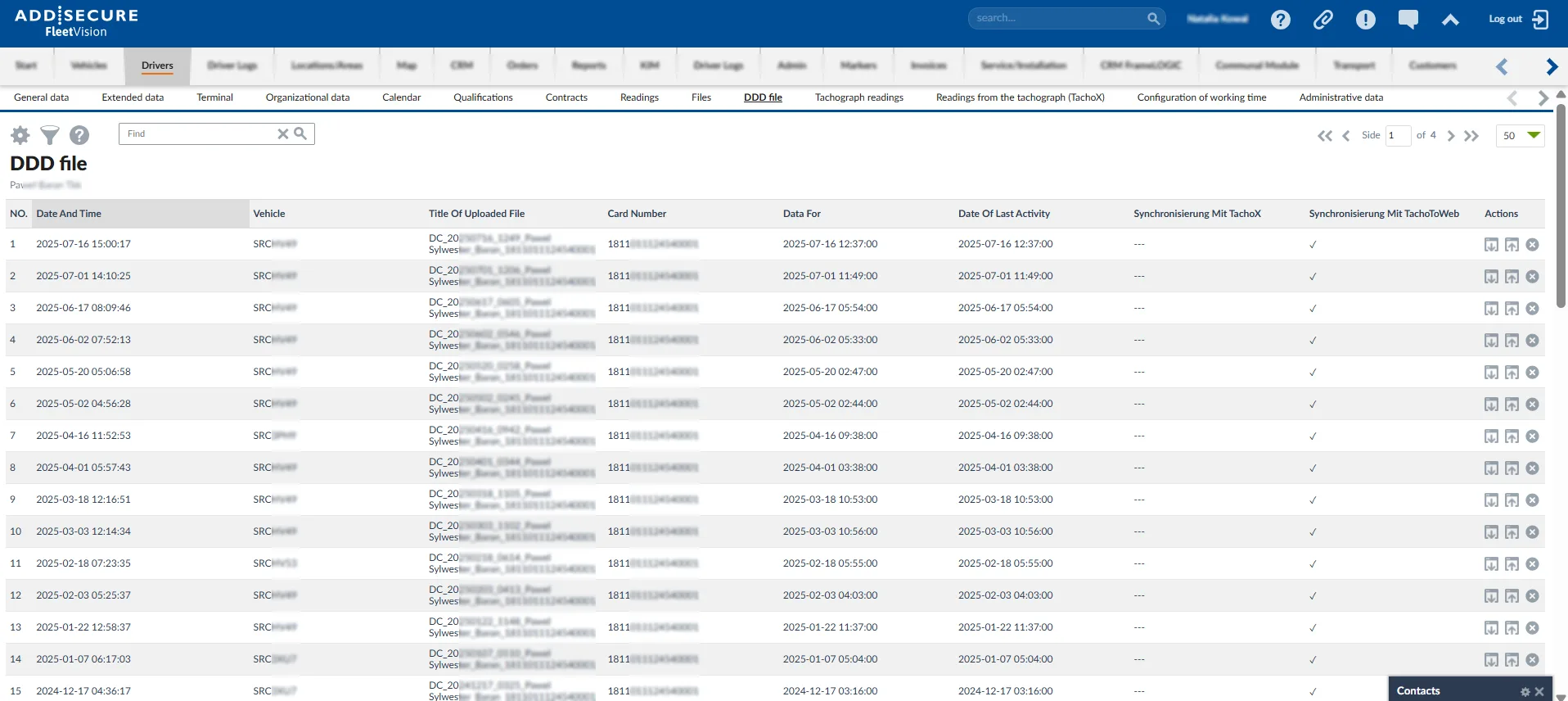The image size is (1568, 701).
Task: Open the filter funnel icon
Action: [50, 135]
